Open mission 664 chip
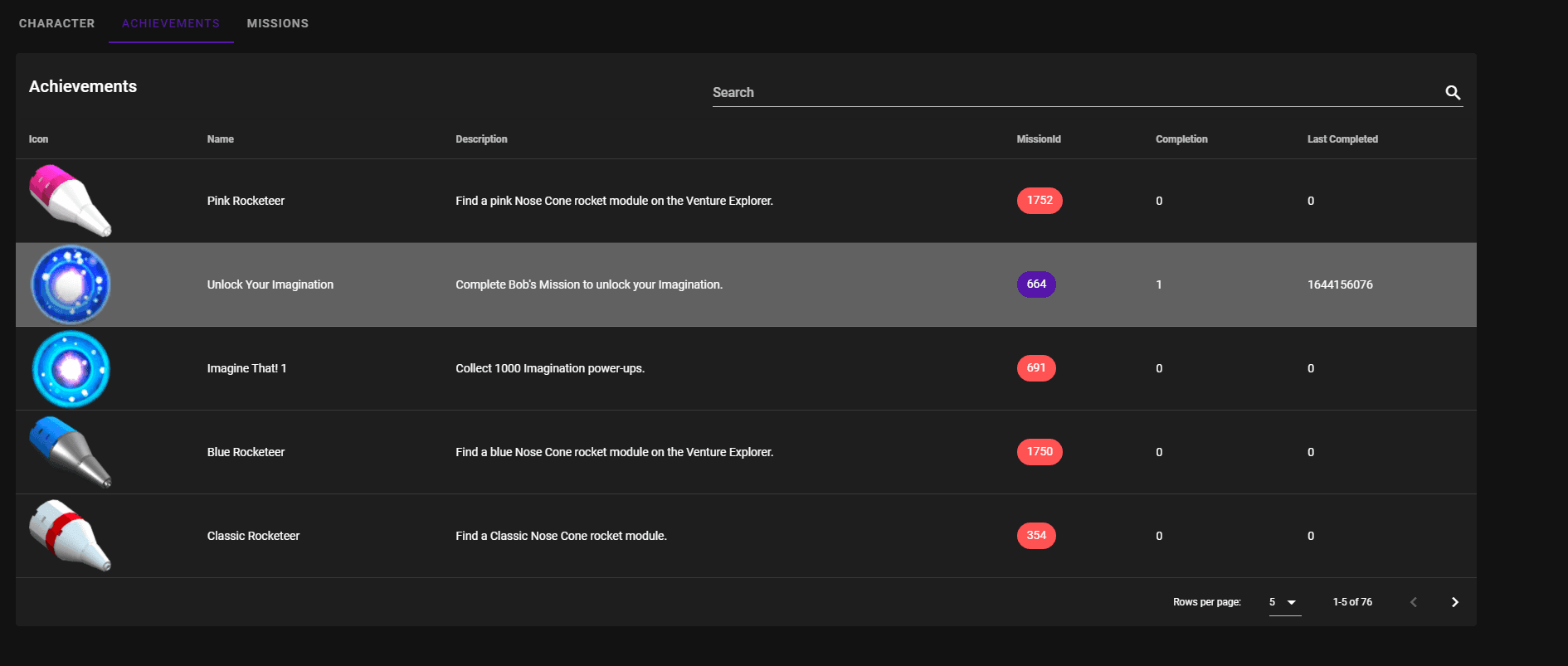 point(1036,284)
